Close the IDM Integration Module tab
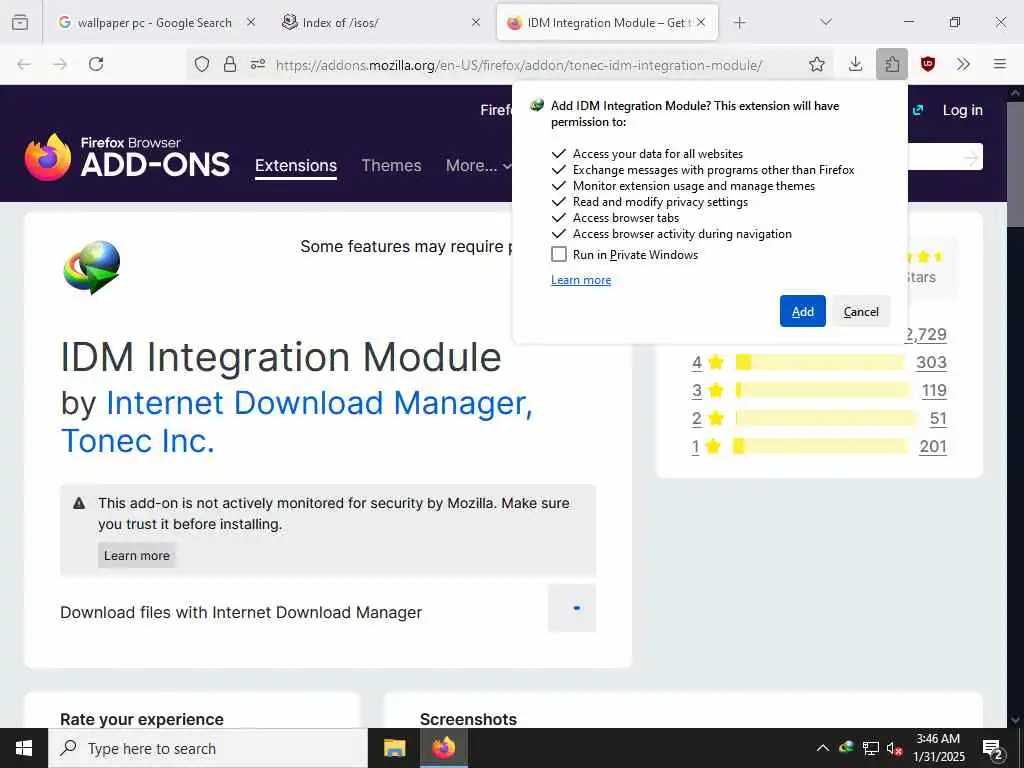Screen dimensions: 1024x768 (701, 22)
